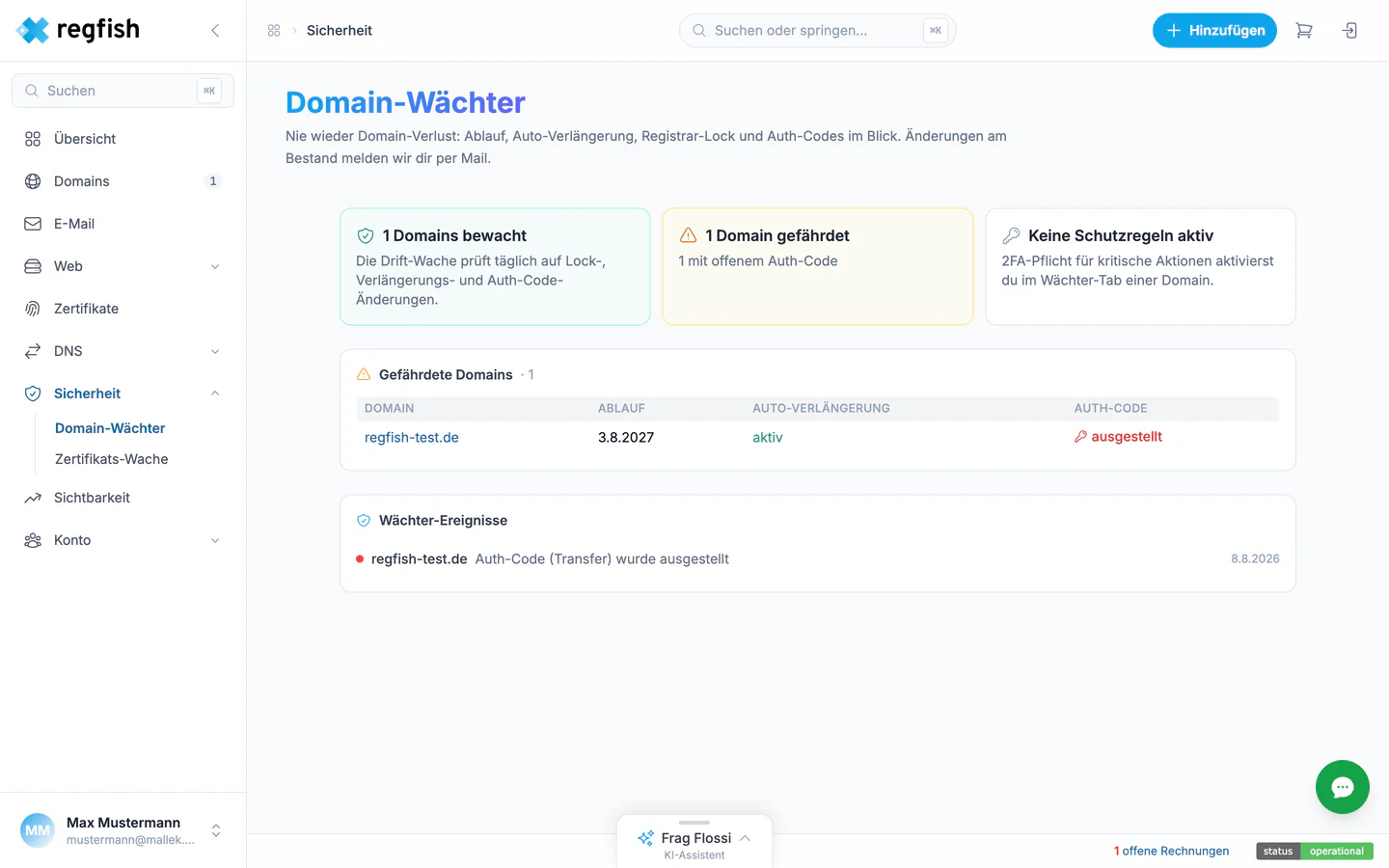Click the Keine Schutzregeln aktiv card title

click(1121, 235)
